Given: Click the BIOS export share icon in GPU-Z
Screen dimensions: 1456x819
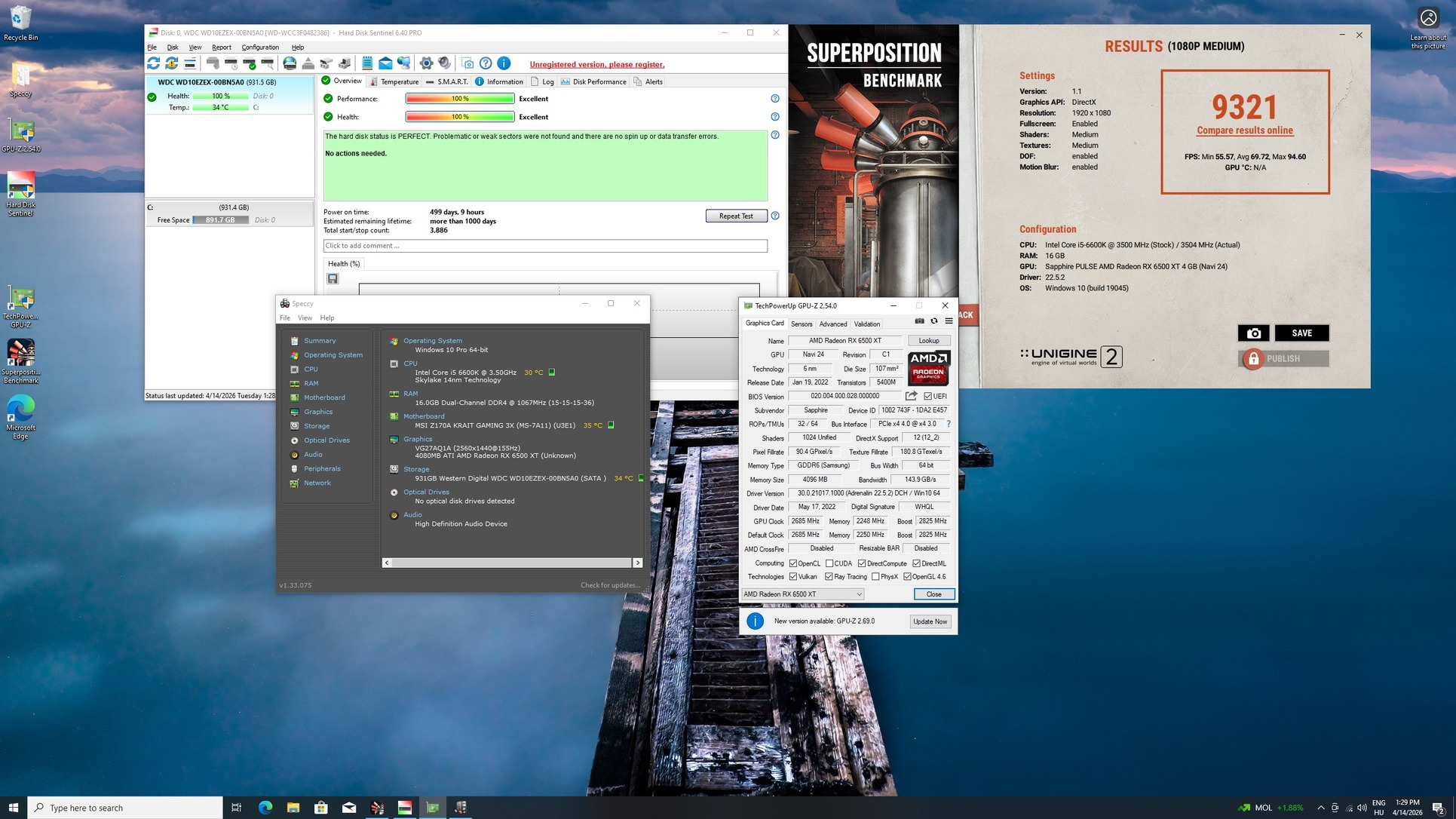Looking at the screenshot, I should coord(911,396).
